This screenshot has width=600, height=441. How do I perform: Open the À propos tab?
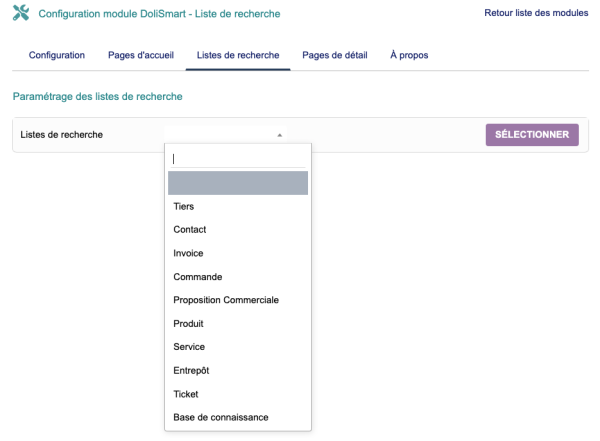[x=409, y=54]
